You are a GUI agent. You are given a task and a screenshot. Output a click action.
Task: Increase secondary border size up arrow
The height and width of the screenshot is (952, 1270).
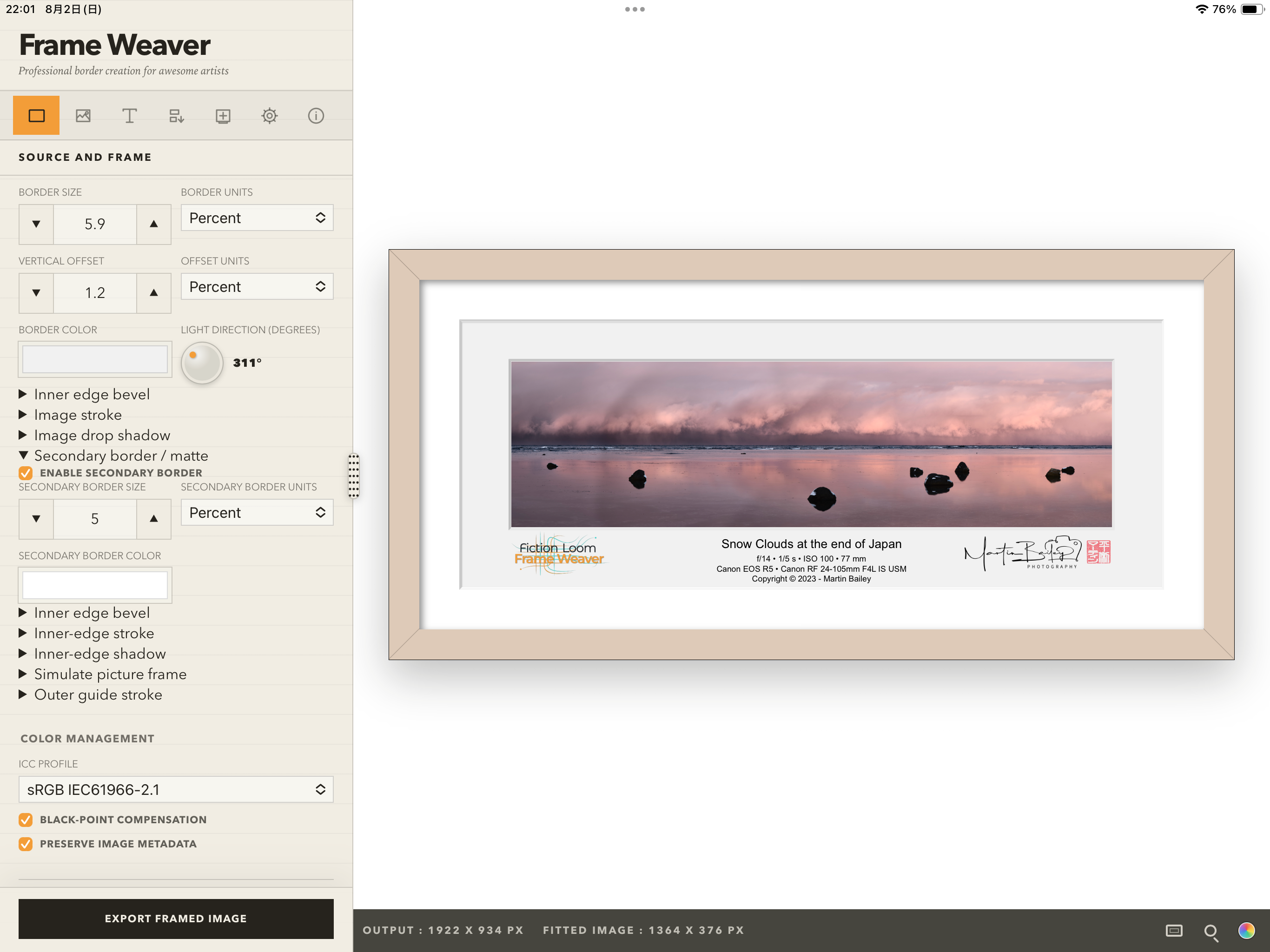pyautogui.click(x=154, y=519)
